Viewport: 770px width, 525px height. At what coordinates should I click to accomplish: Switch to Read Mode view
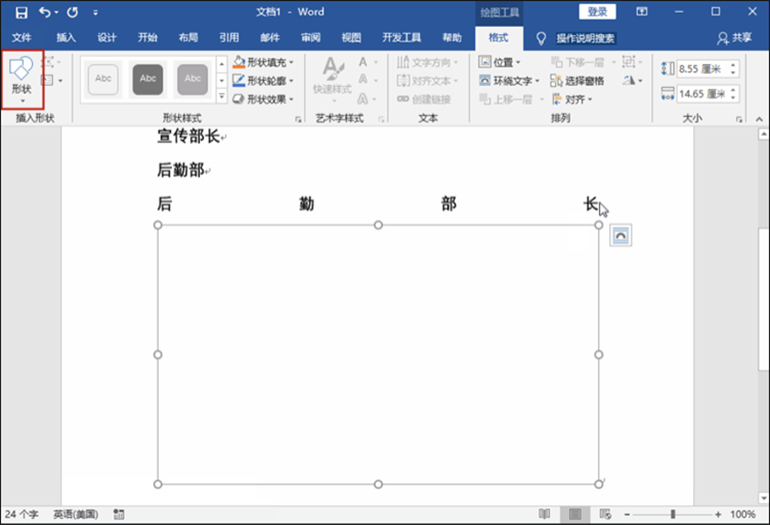click(x=544, y=514)
